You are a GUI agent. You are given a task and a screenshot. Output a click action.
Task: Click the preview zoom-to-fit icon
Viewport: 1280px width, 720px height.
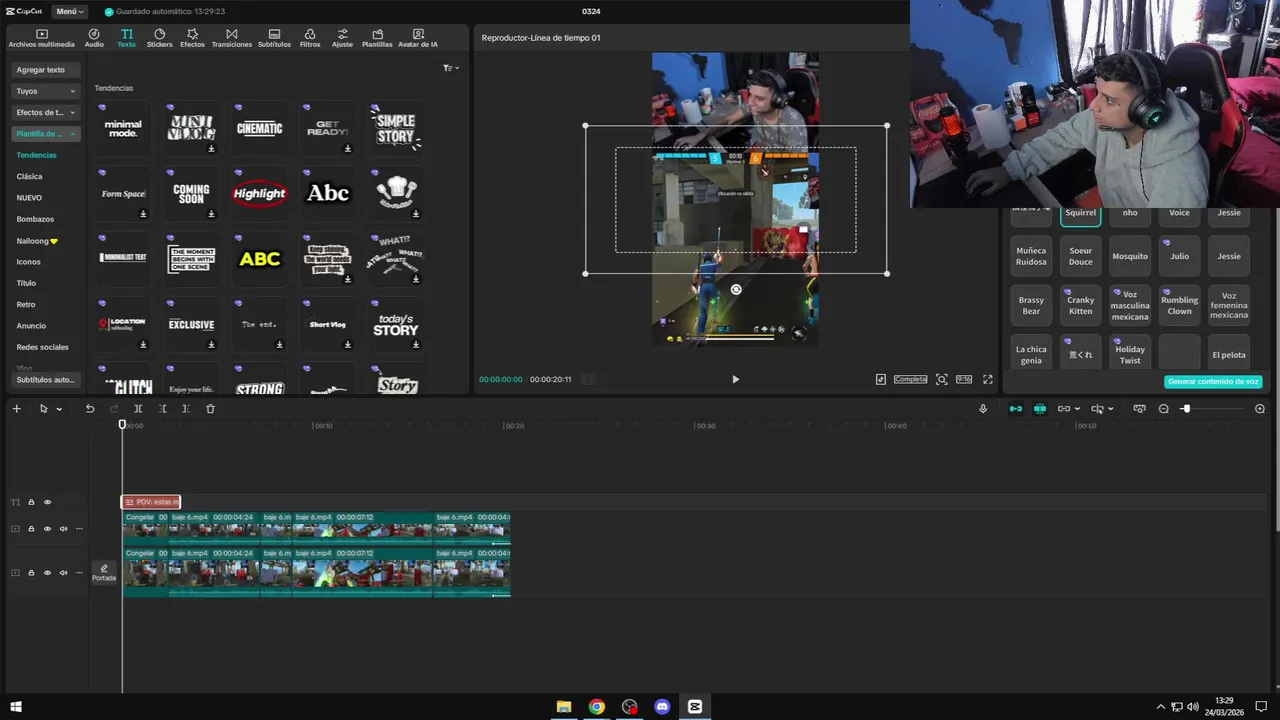942,380
